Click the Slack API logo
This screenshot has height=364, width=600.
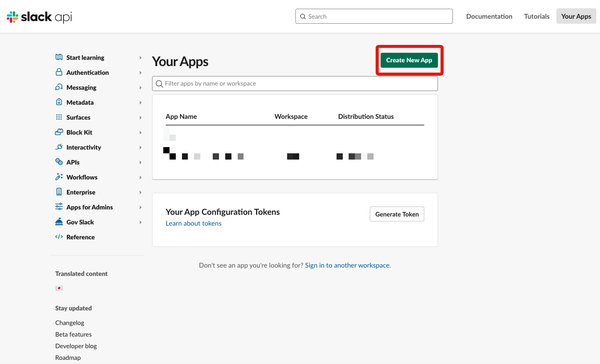(x=39, y=17)
